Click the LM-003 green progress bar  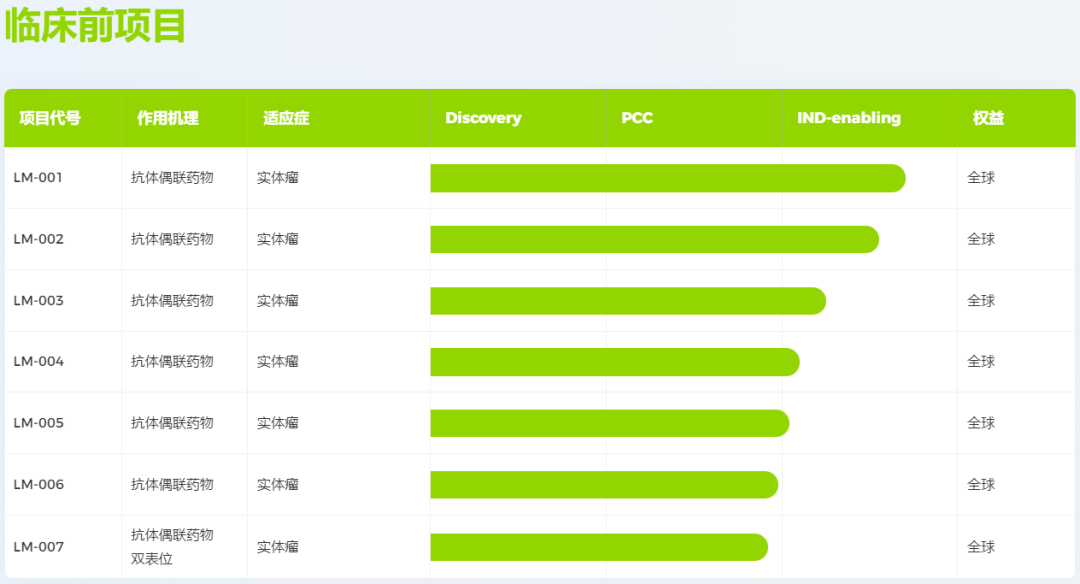[627, 301]
